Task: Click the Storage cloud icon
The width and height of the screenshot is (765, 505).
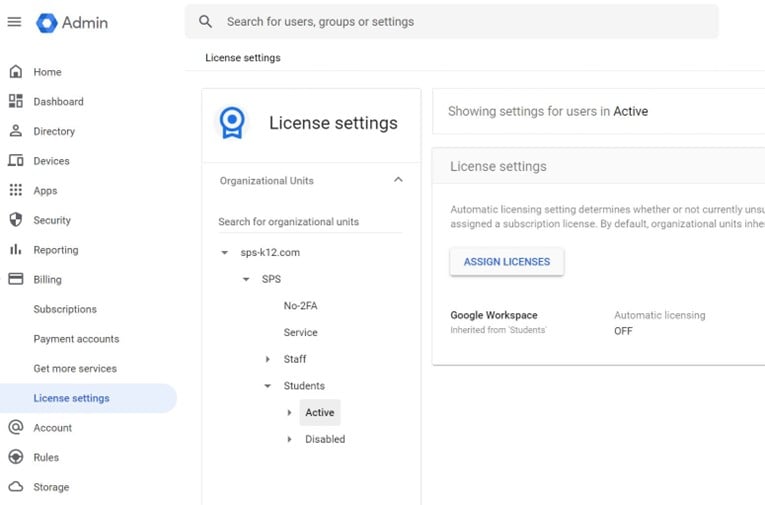Action: click(x=16, y=486)
